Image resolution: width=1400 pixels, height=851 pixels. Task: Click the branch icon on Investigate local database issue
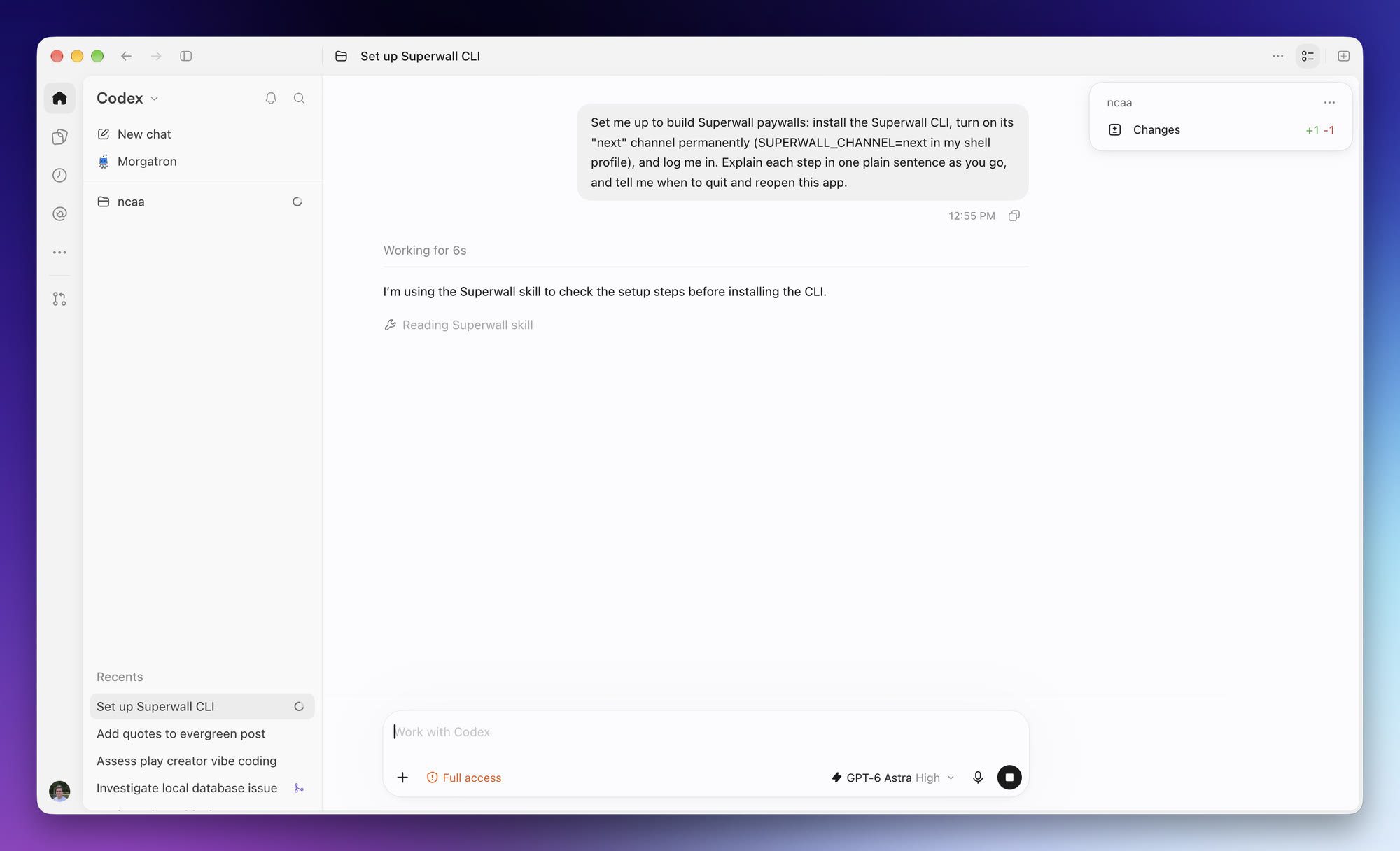point(299,788)
